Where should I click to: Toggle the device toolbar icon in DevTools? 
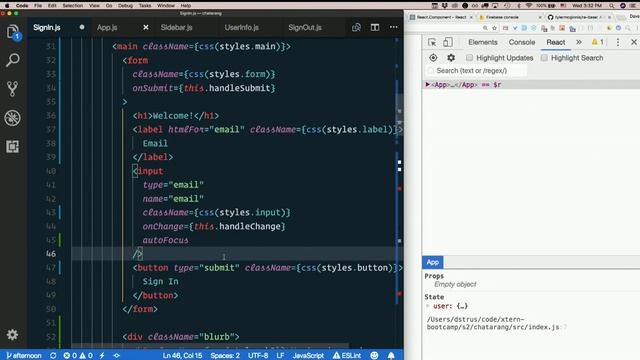[448, 42]
